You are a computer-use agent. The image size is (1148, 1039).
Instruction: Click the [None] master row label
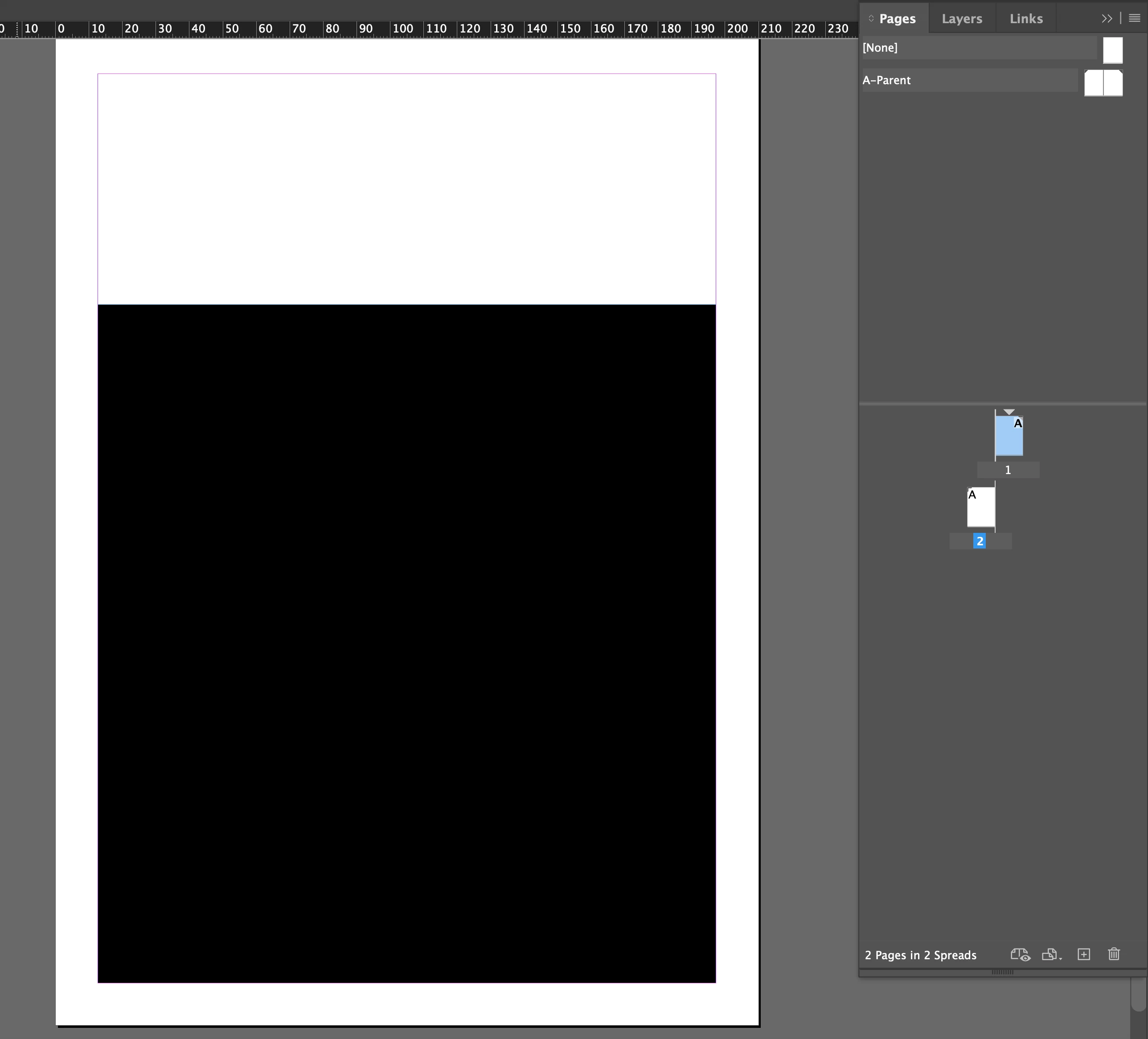(x=880, y=48)
